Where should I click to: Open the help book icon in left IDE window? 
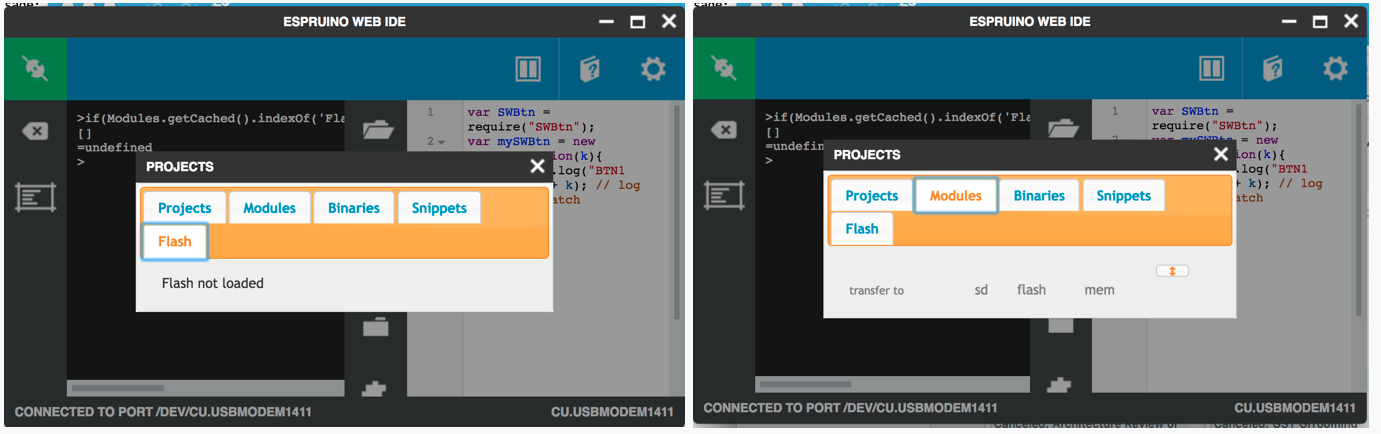[590, 69]
